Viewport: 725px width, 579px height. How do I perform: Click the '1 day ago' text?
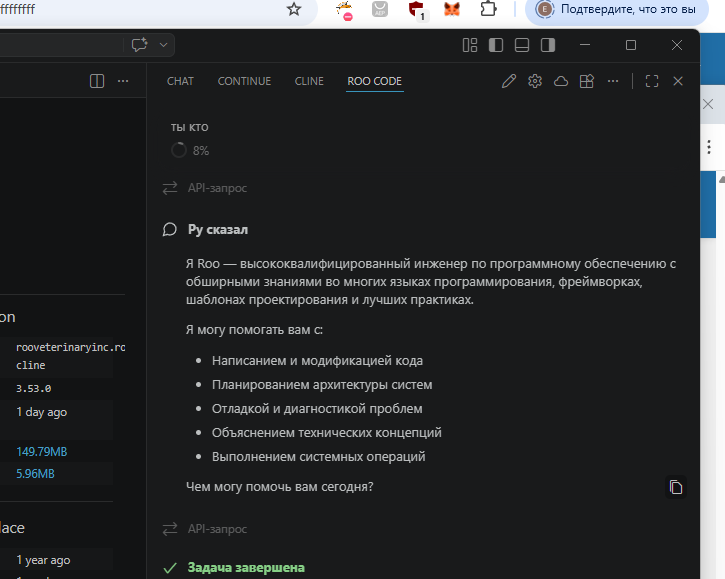pos(42,412)
